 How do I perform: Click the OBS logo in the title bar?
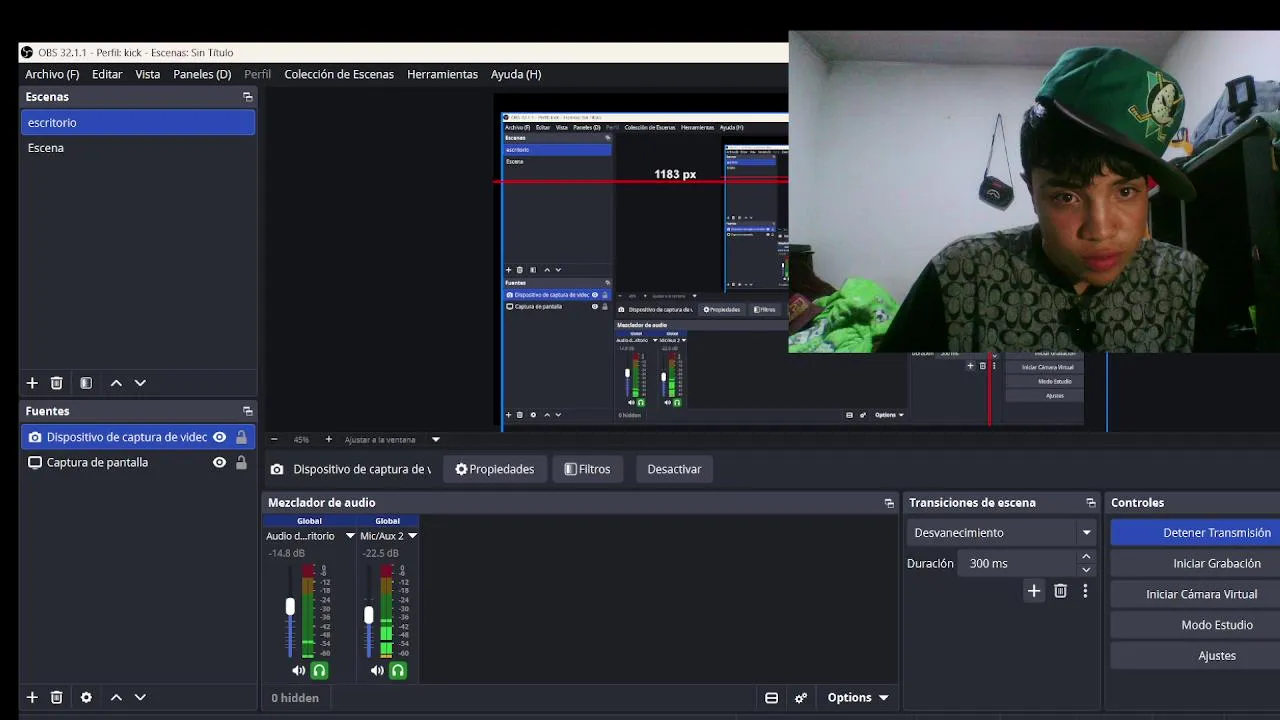27,52
